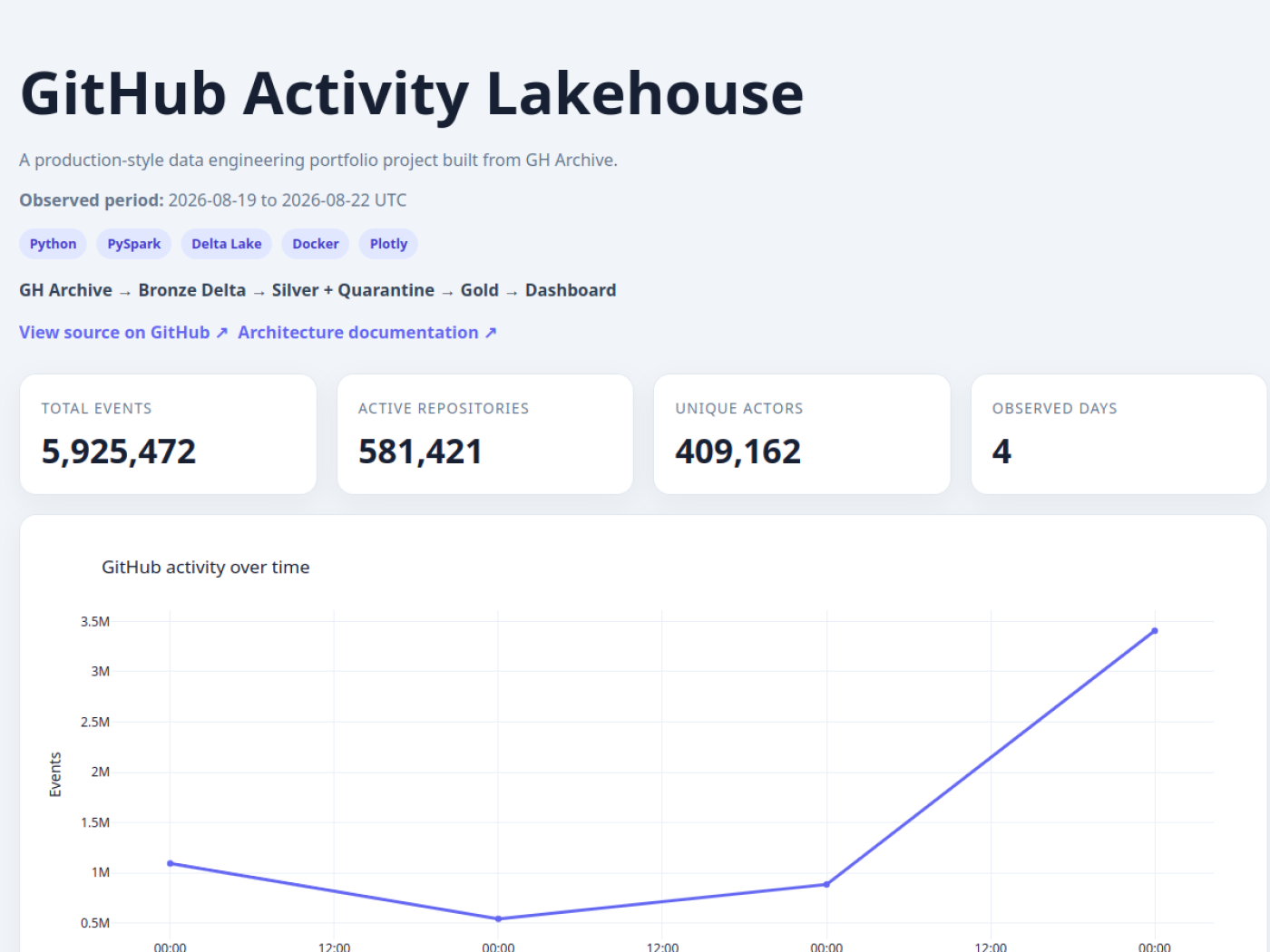Viewport: 1270px width, 952px height.
Task: Click the Docker tag pill
Action: coord(316,244)
